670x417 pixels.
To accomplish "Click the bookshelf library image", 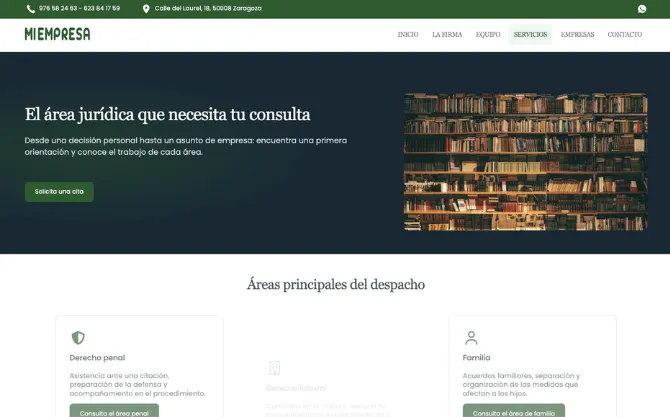I will coord(526,162).
